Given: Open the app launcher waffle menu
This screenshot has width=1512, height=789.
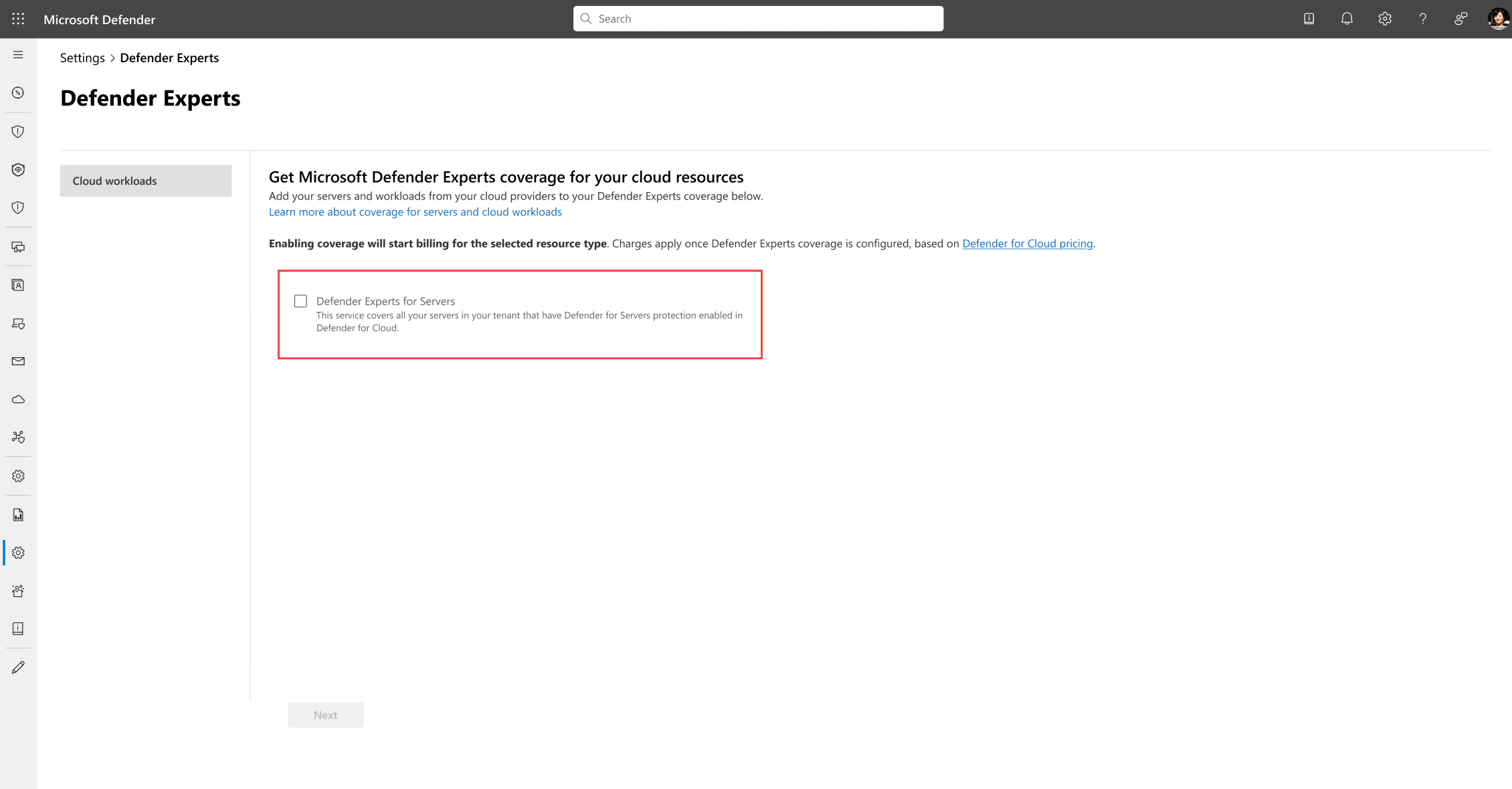Looking at the screenshot, I should 18,19.
